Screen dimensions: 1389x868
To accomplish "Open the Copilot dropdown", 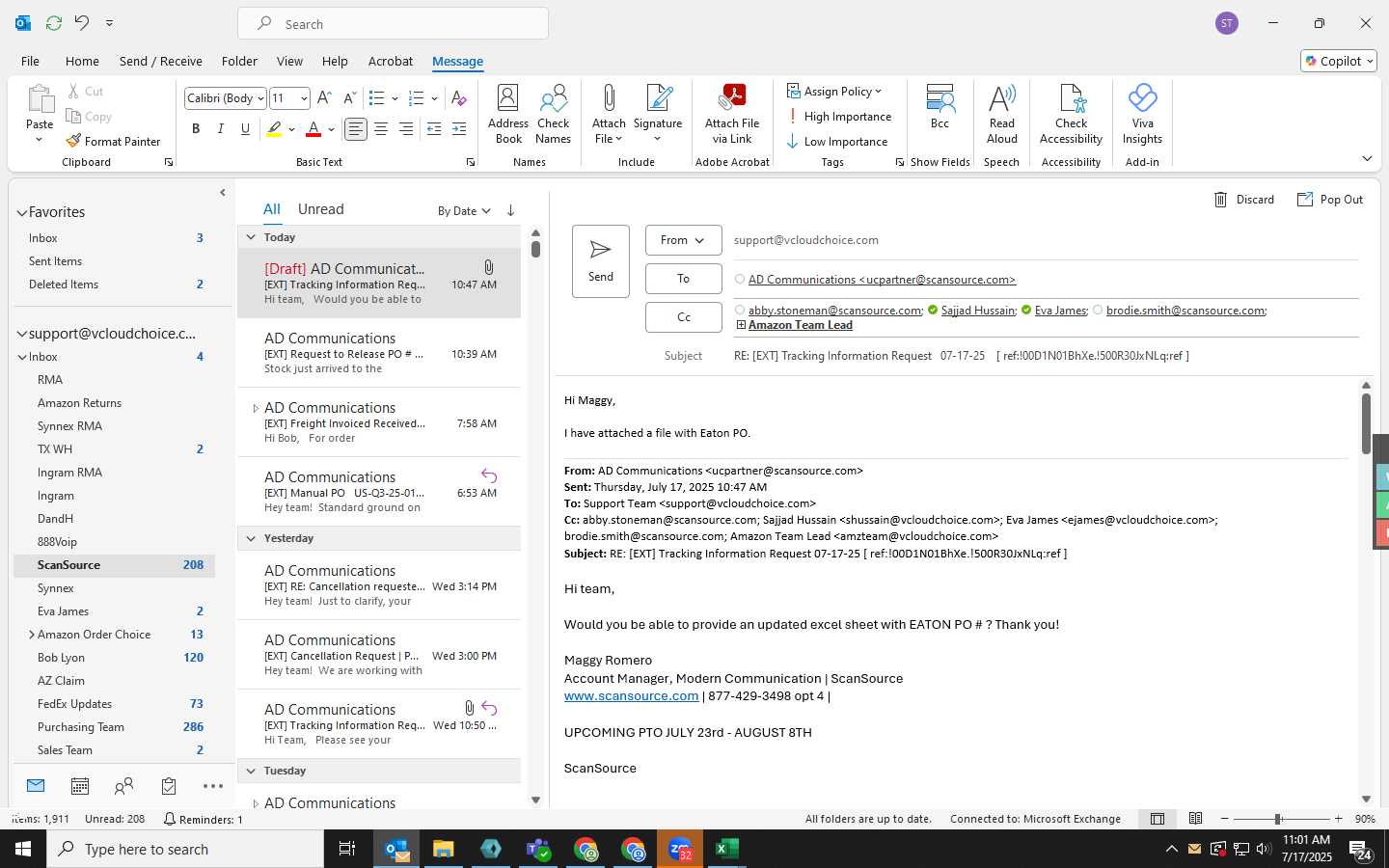I will (x=1339, y=61).
